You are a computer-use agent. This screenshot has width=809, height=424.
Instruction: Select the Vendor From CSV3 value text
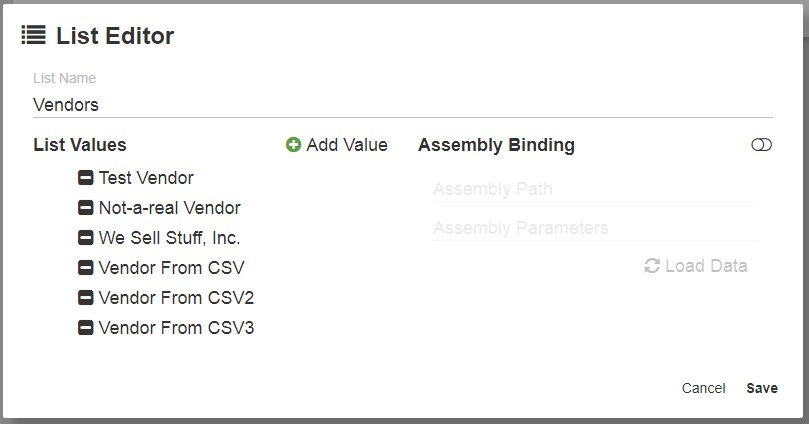[x=176, y=328]
